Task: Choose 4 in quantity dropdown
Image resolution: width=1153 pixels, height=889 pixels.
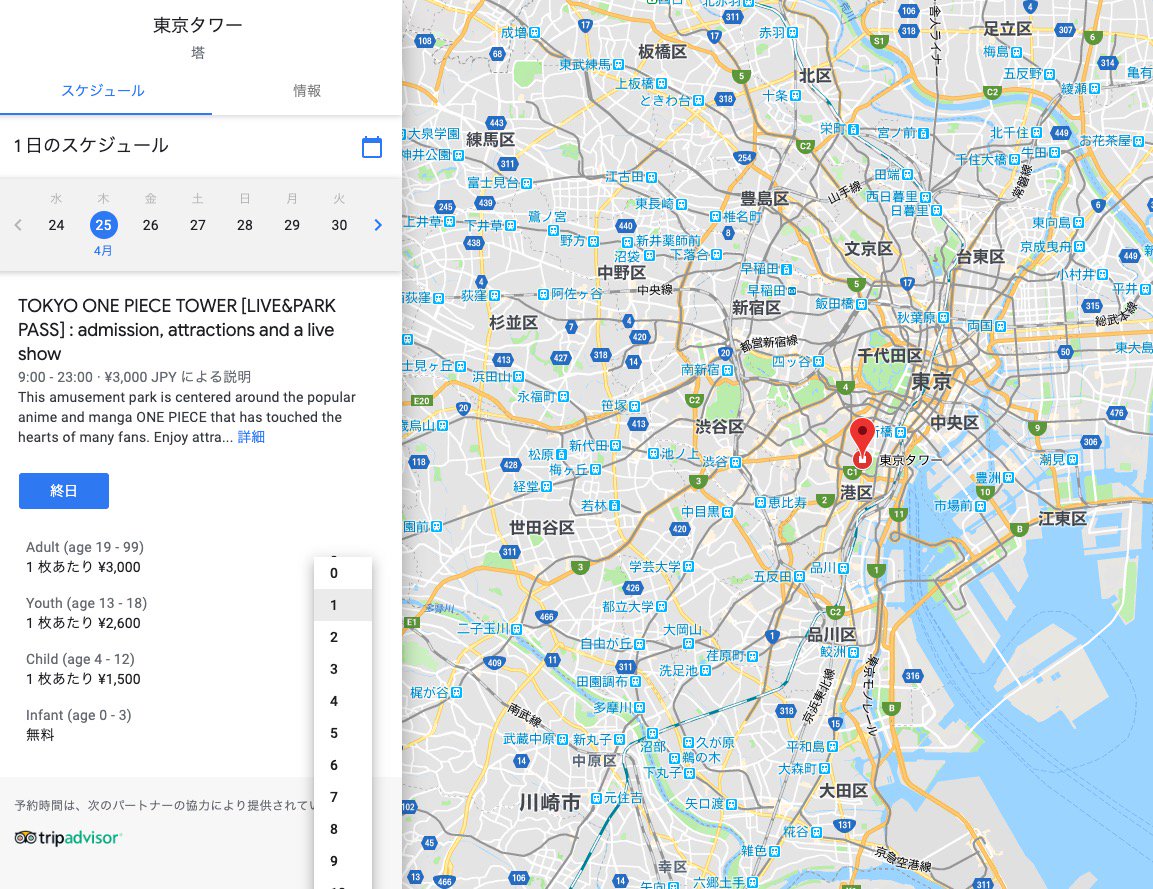Action: (x=343, y=701)
